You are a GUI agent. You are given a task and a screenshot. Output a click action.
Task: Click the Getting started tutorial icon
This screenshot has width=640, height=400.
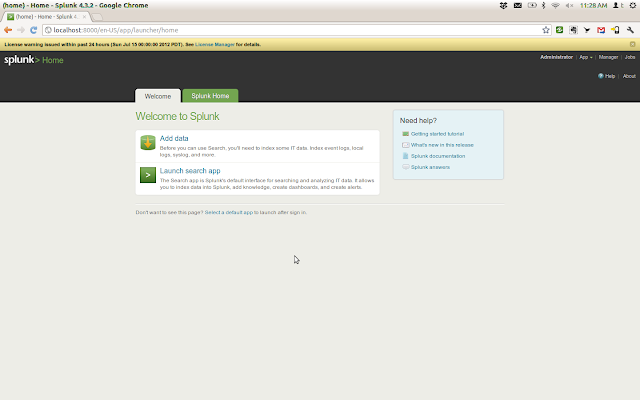pos(405,134)
